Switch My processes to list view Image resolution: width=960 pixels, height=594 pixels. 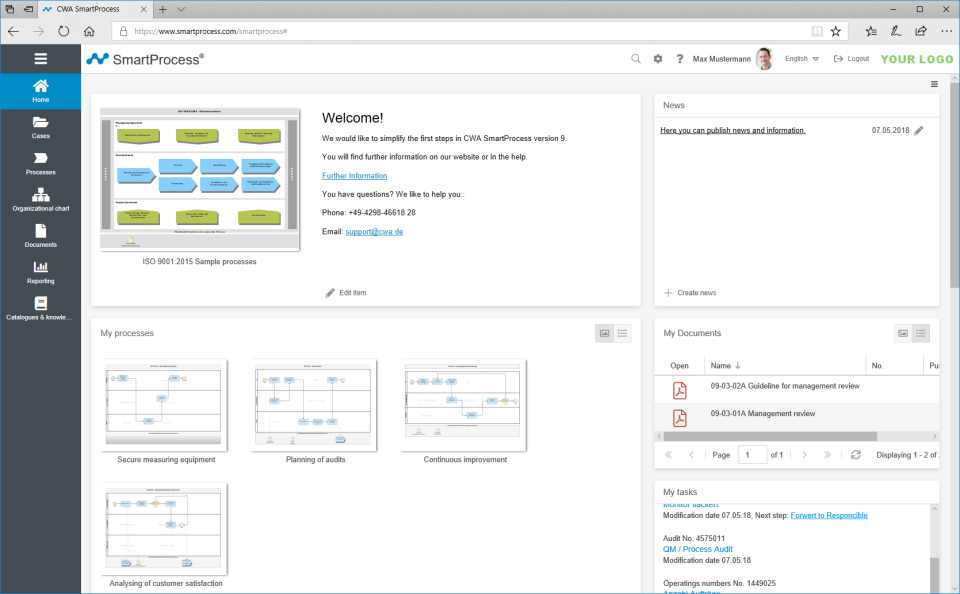[x=622, y=333]
